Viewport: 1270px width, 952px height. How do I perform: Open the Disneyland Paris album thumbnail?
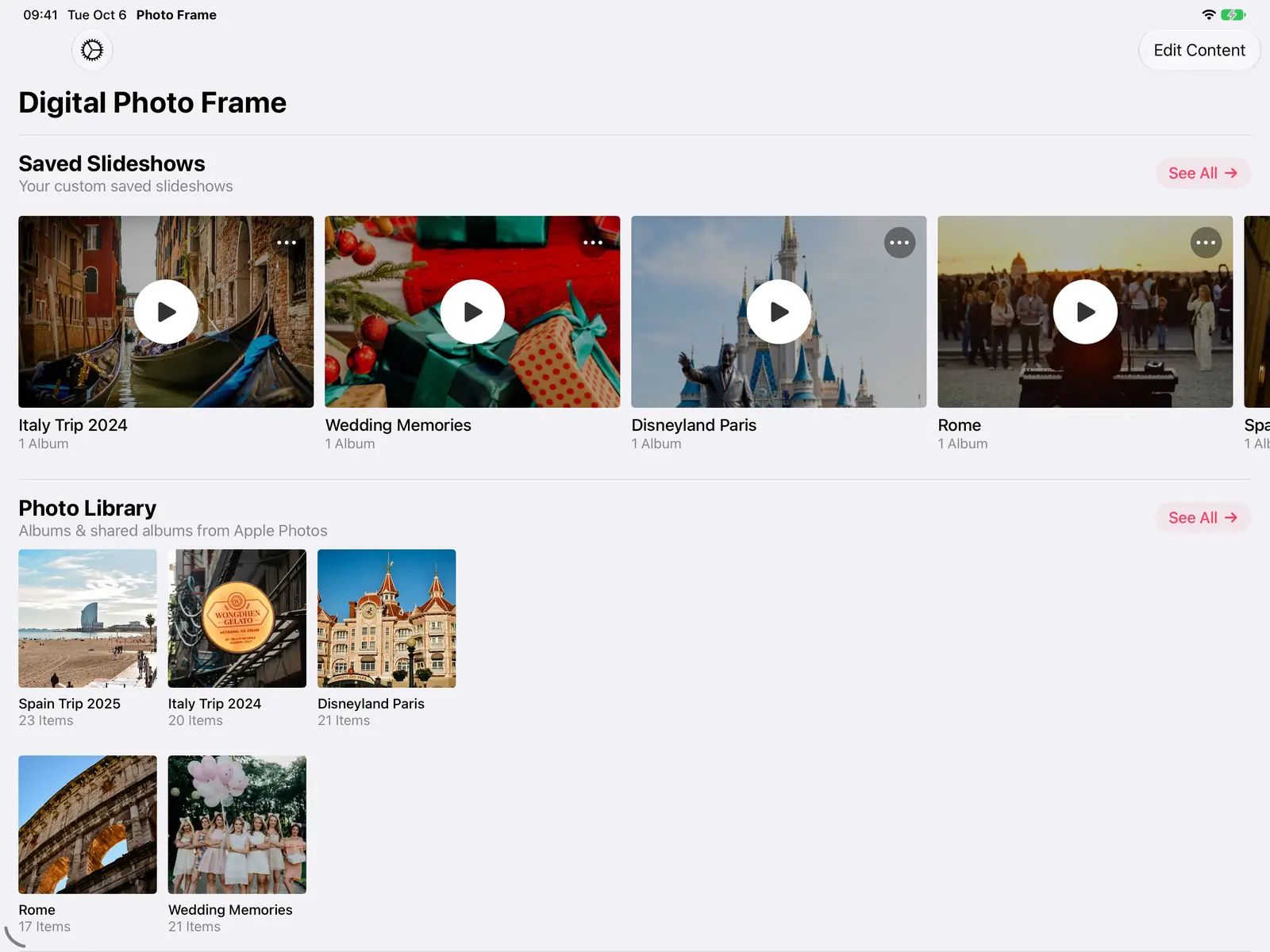point(387,619)
